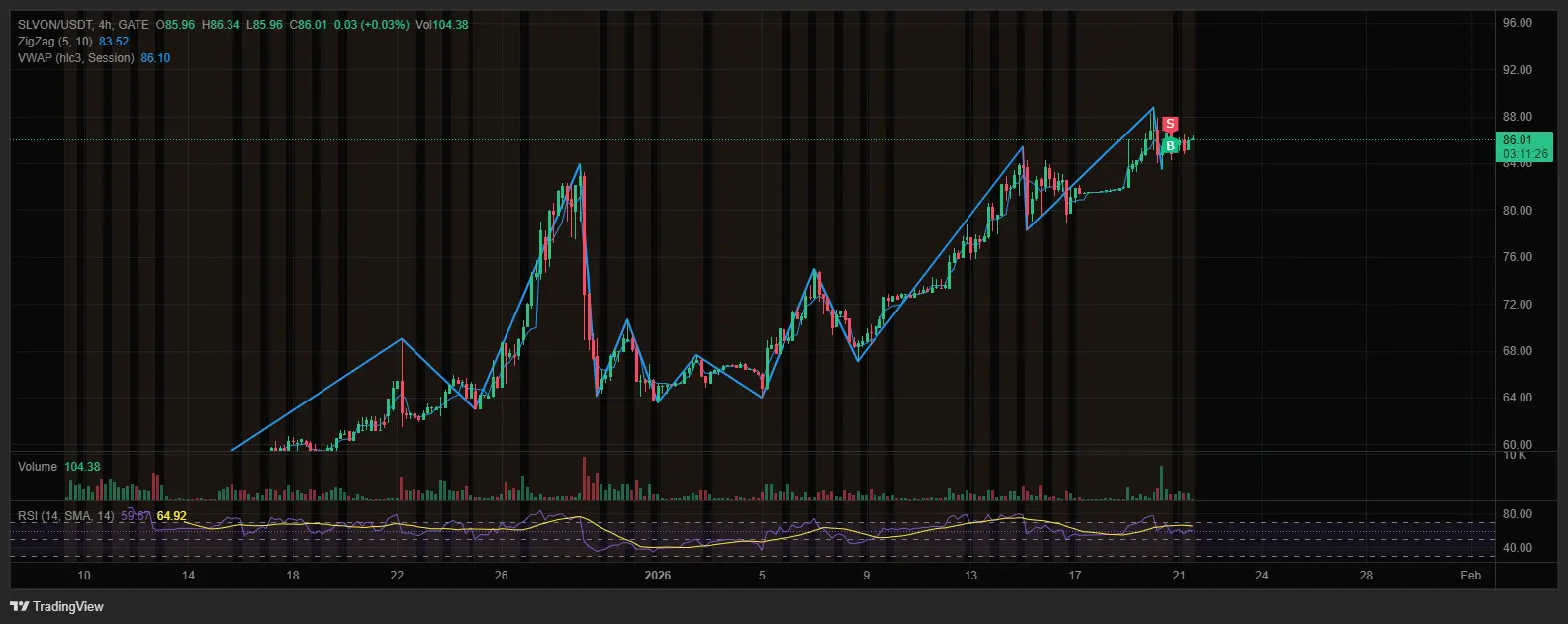
Task: Click the change value 0.03 (+0.03%)
Action: pos(371,25)
